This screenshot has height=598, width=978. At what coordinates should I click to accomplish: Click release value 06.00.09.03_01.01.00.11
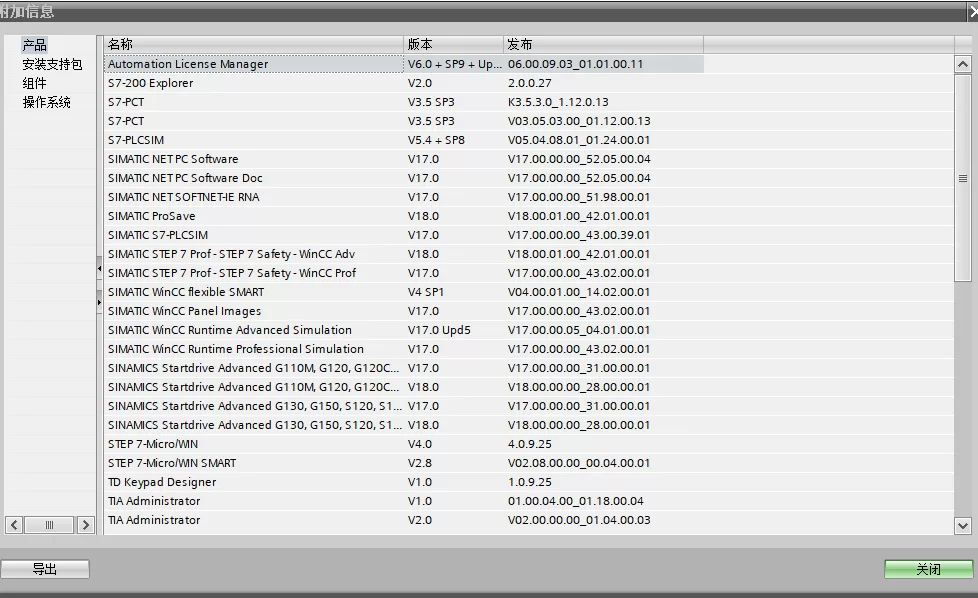575,64
